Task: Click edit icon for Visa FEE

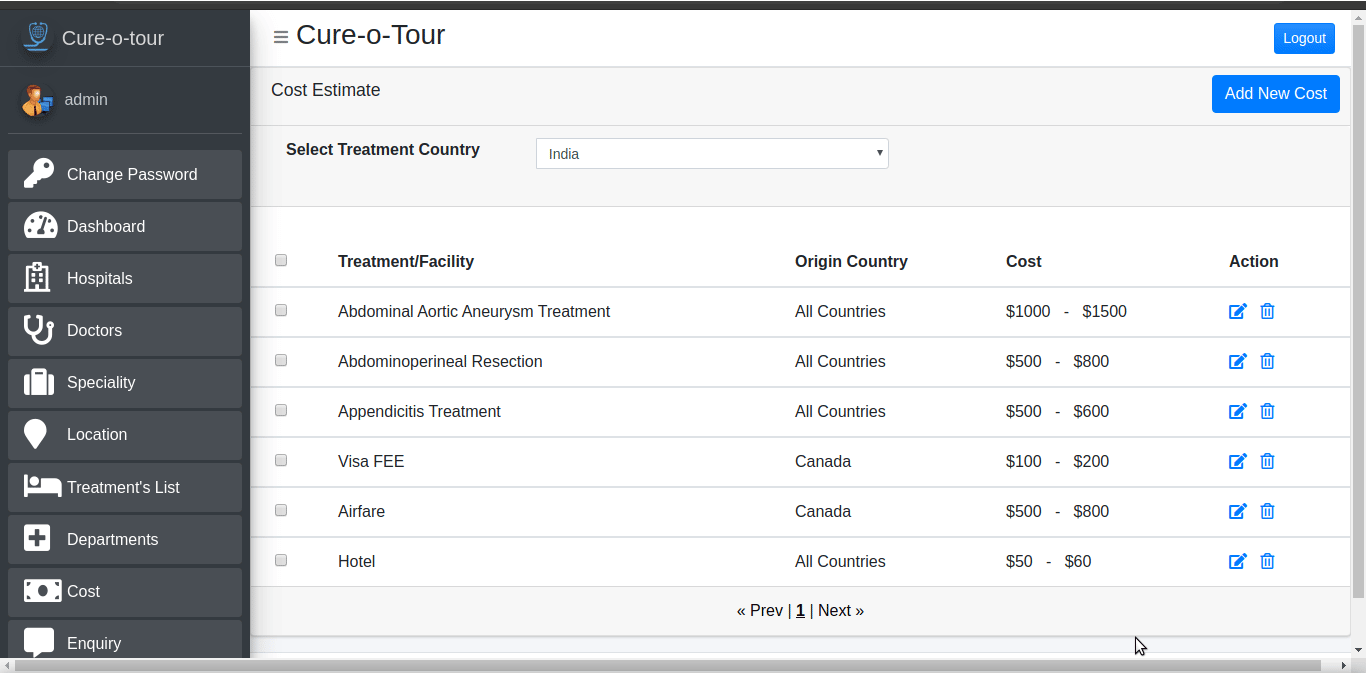Action: [x=1238, y=461]
